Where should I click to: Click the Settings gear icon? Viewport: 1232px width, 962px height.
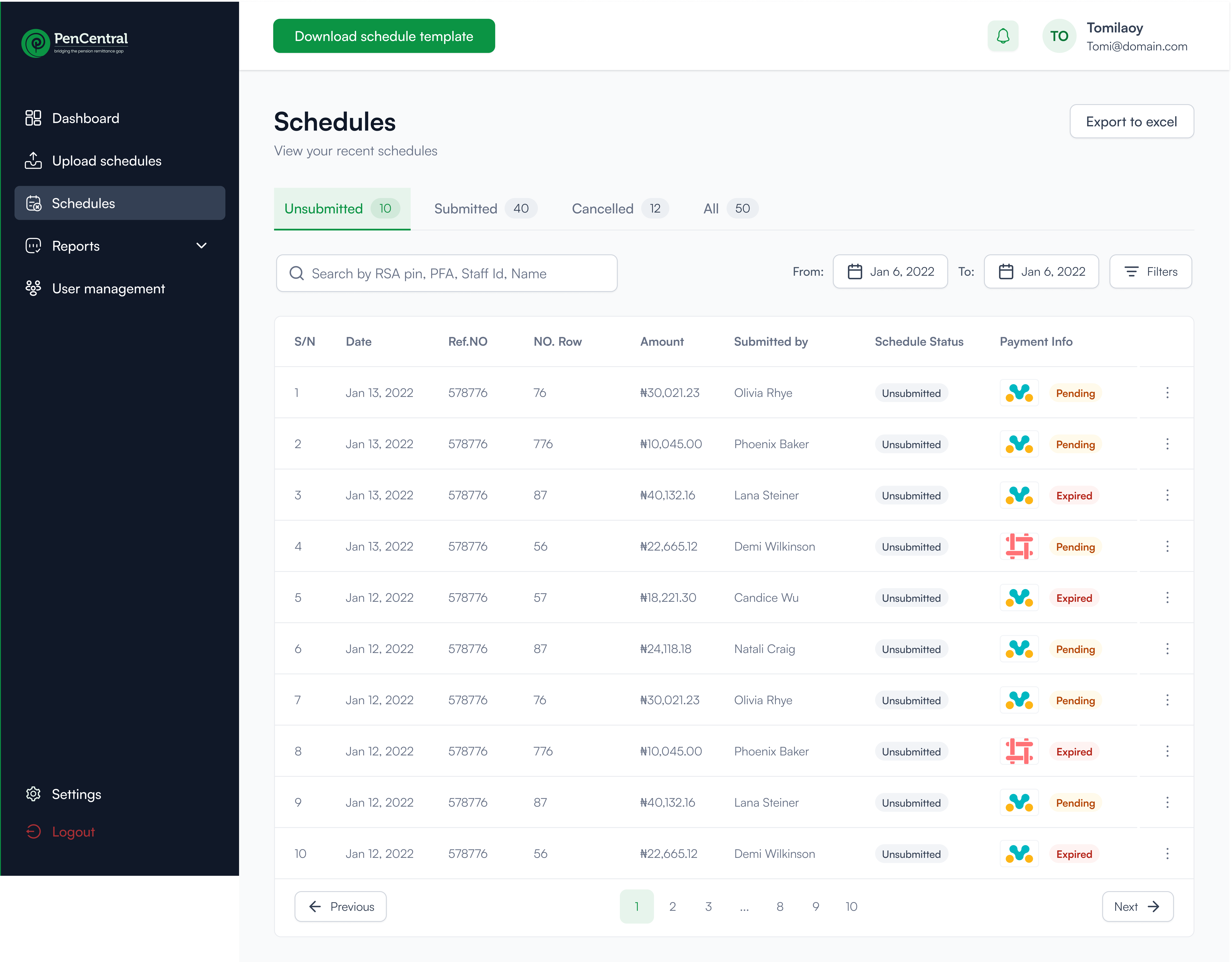33,794
